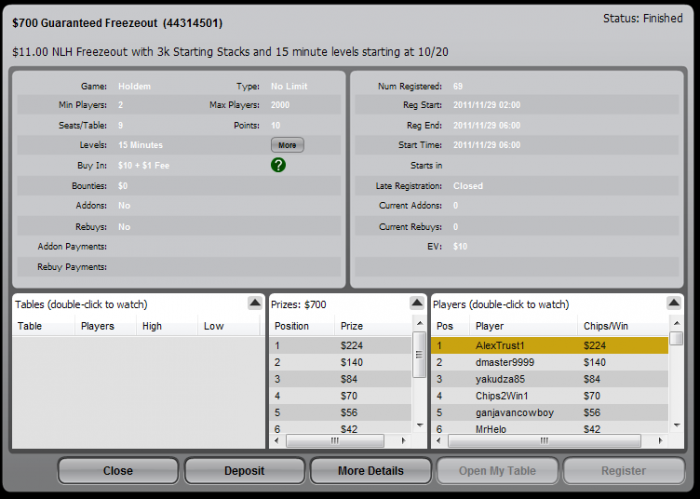Open the More levels button

pyautogui.click(x=287, y=145)
